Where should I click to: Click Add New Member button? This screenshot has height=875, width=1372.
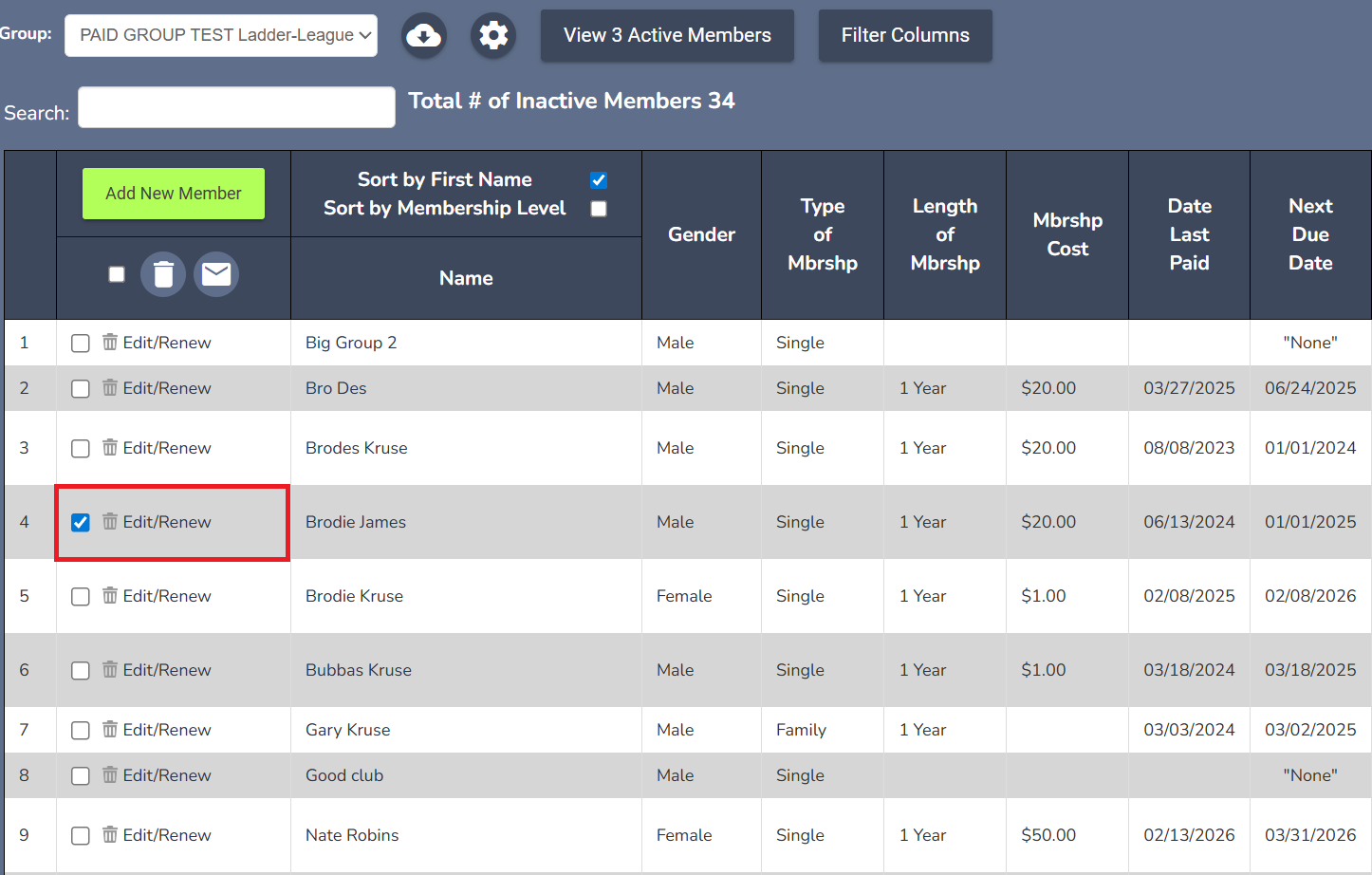(174, 194)
